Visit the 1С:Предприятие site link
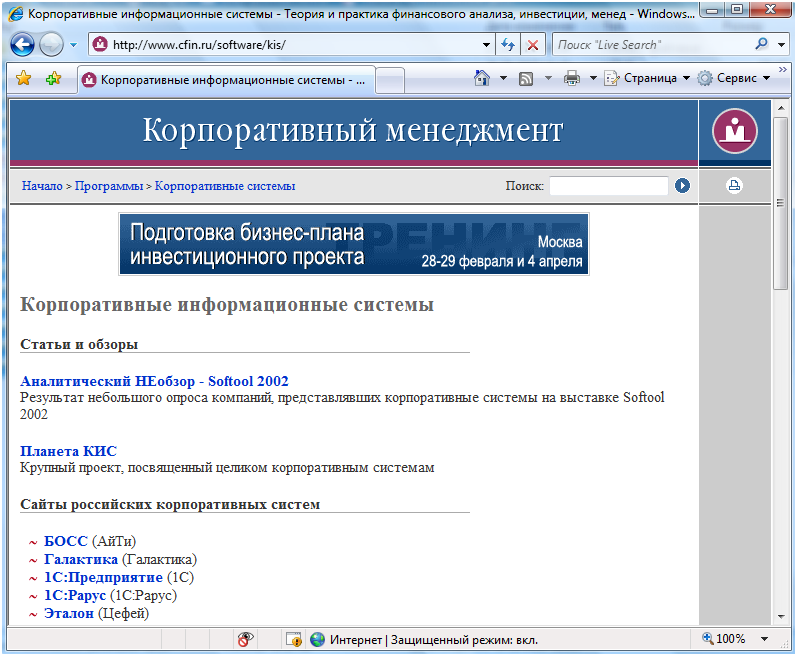The height and width of the screenshot is (656, 797). pyautogui.click(x=103, y=577)
